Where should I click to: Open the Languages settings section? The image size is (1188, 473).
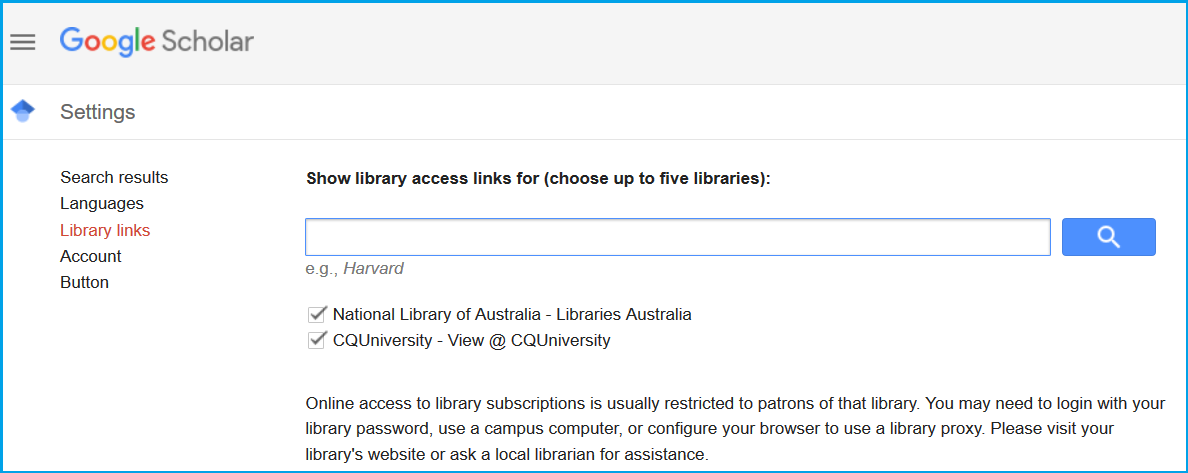102,204
